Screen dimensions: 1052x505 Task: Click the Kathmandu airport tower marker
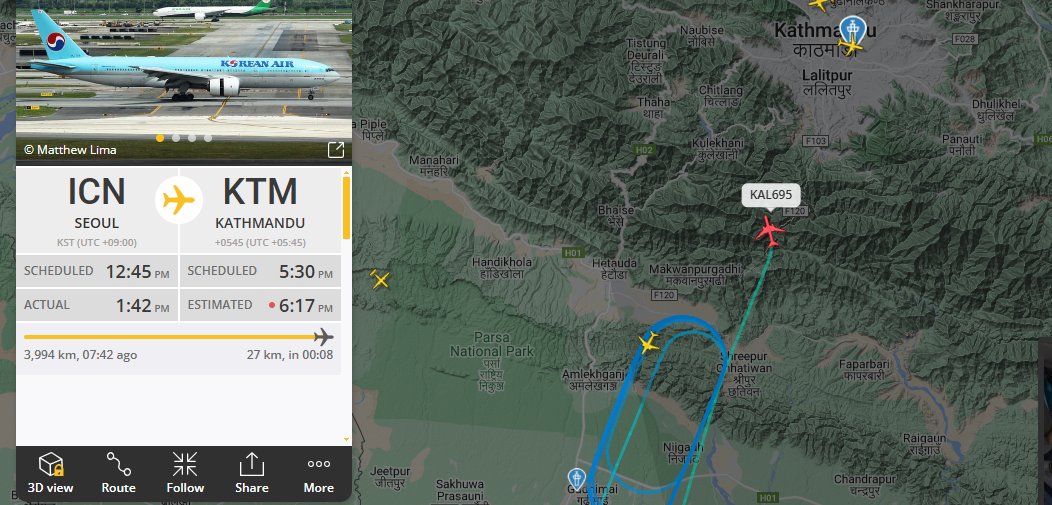click(853, 28)
